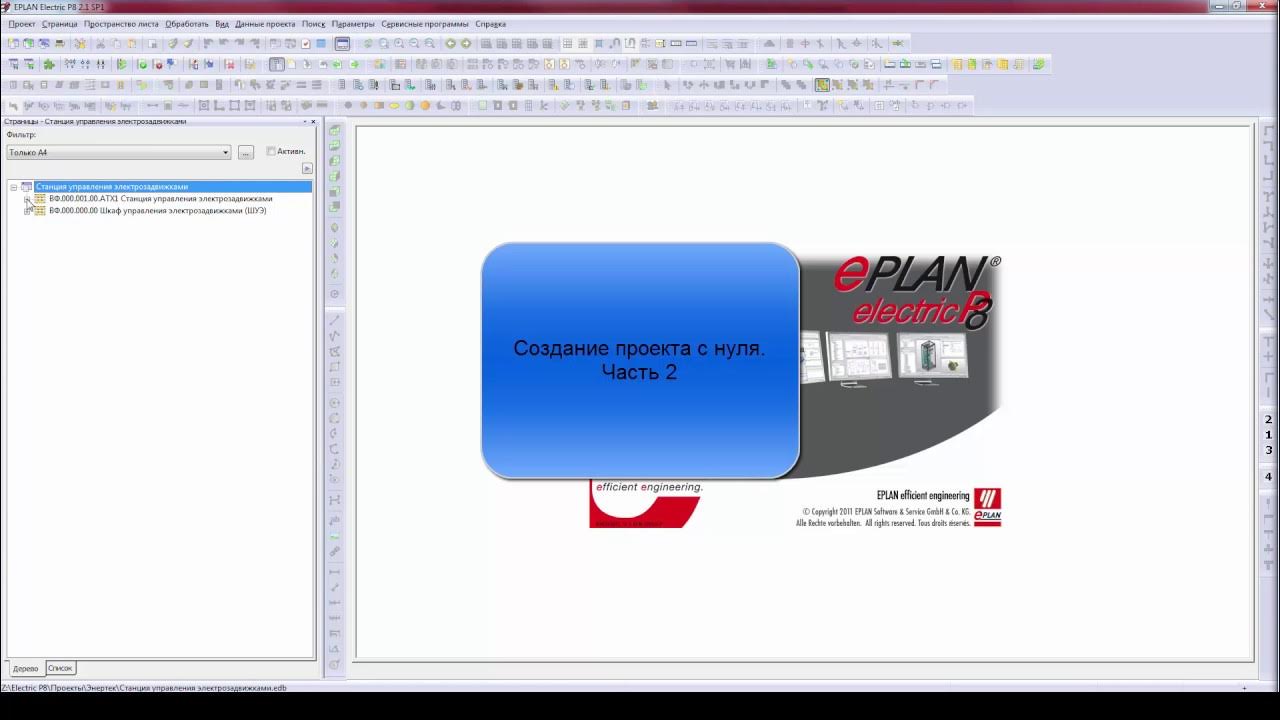Open the Данные проекта menu

(x=266, y=24)
